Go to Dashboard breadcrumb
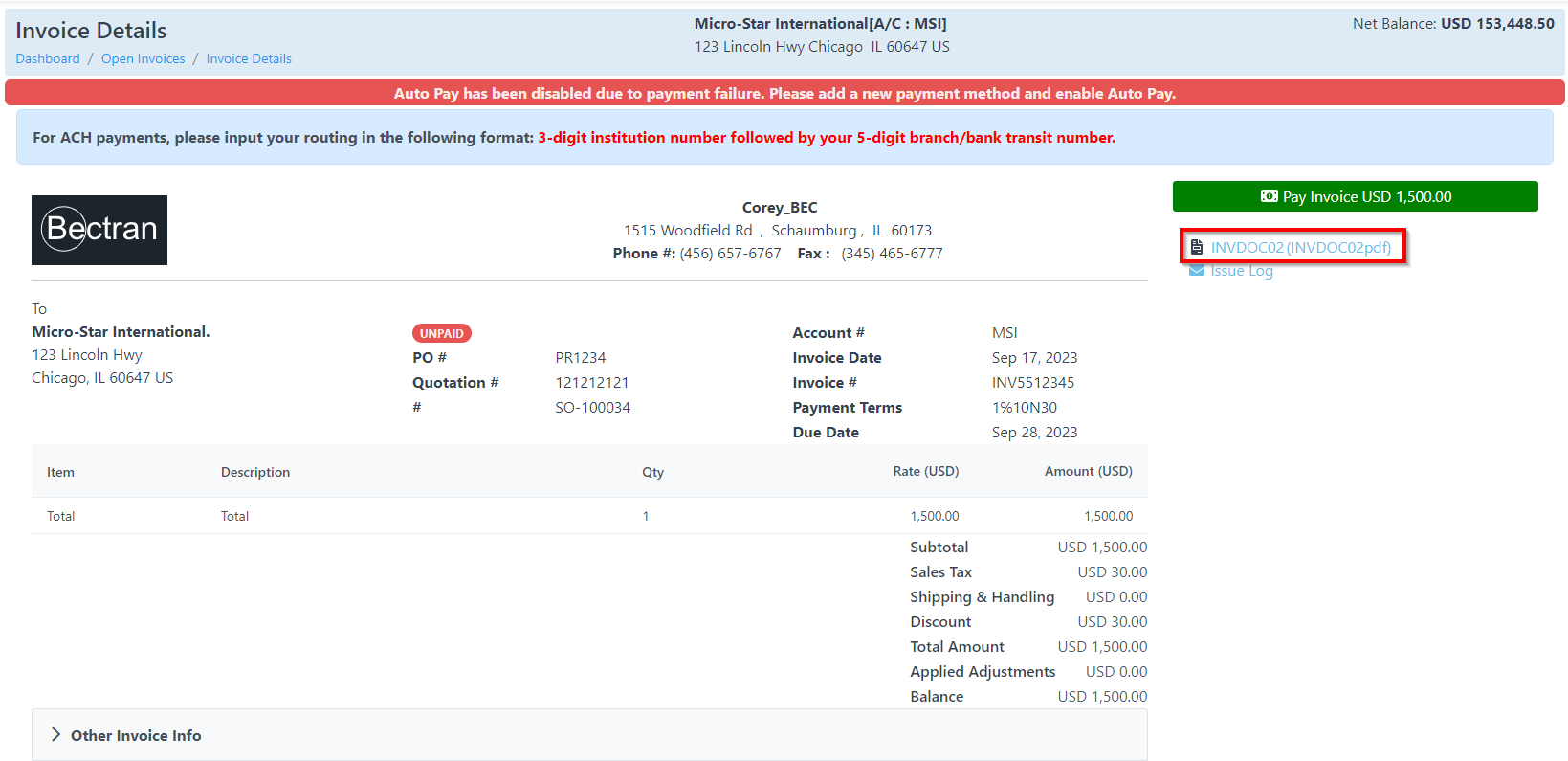1568x761 pixels. (x=48, y=58)
